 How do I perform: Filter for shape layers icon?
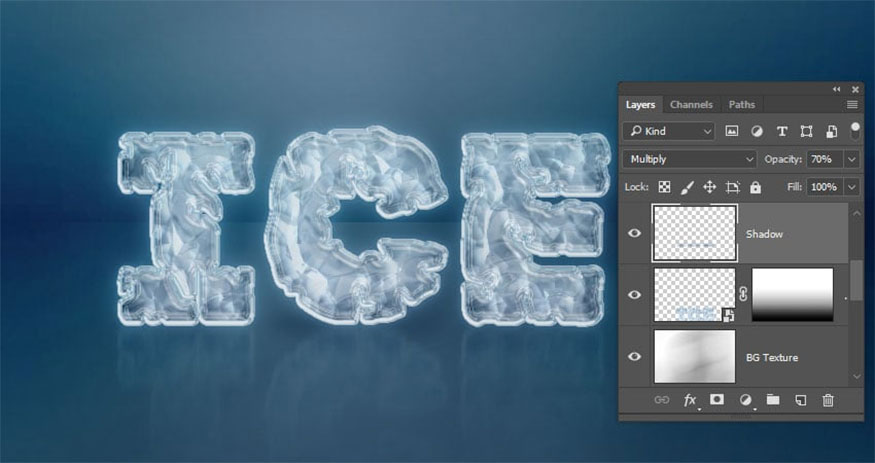(x=806, y=131)
